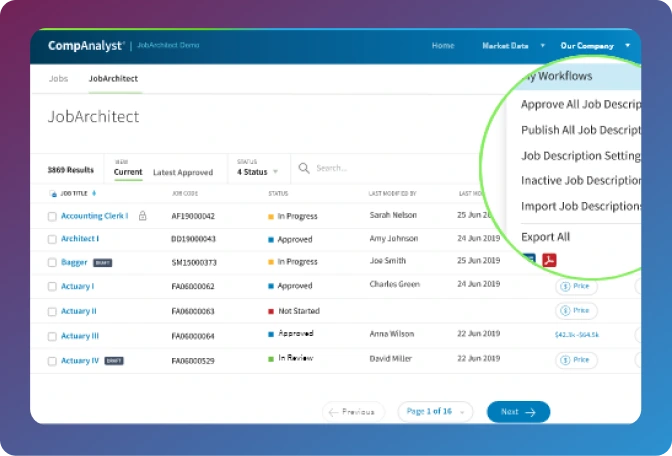Choose Publish All Job Descriptions
The width and height of the screenshot is (672, 456).
pyautogui.click(x=581, y=130)
